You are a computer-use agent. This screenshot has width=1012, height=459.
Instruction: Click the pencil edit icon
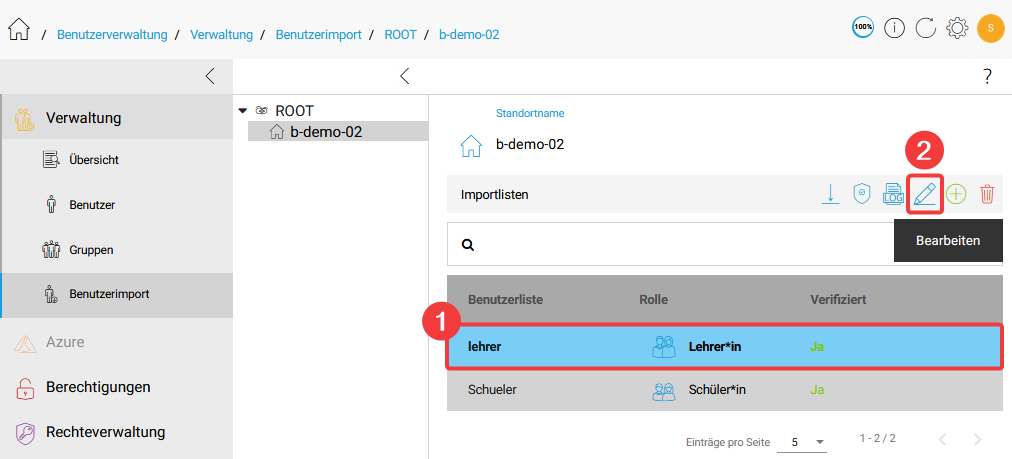[925, 195]
